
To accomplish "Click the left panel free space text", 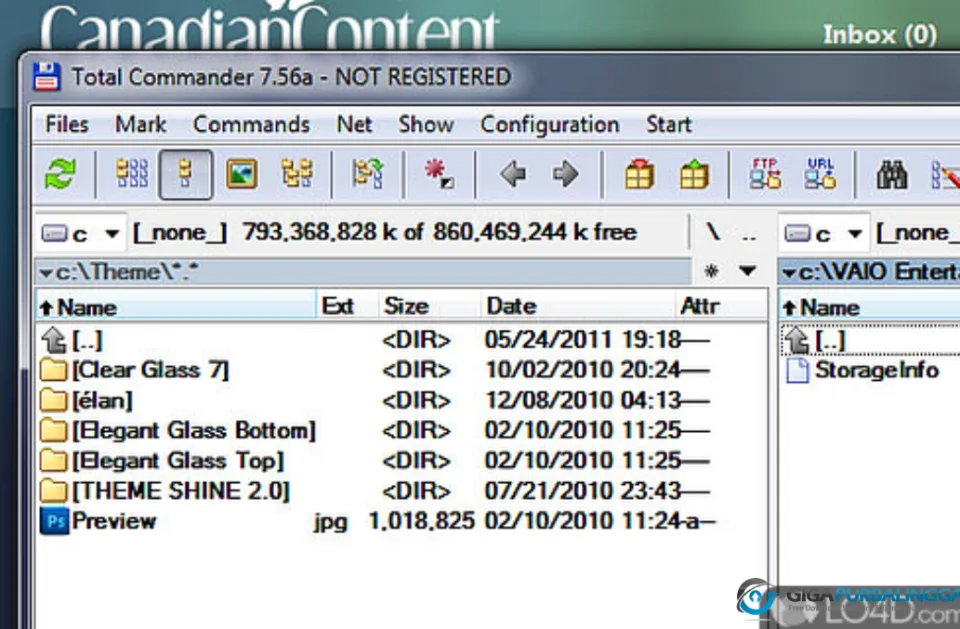I will coord(440,232).
